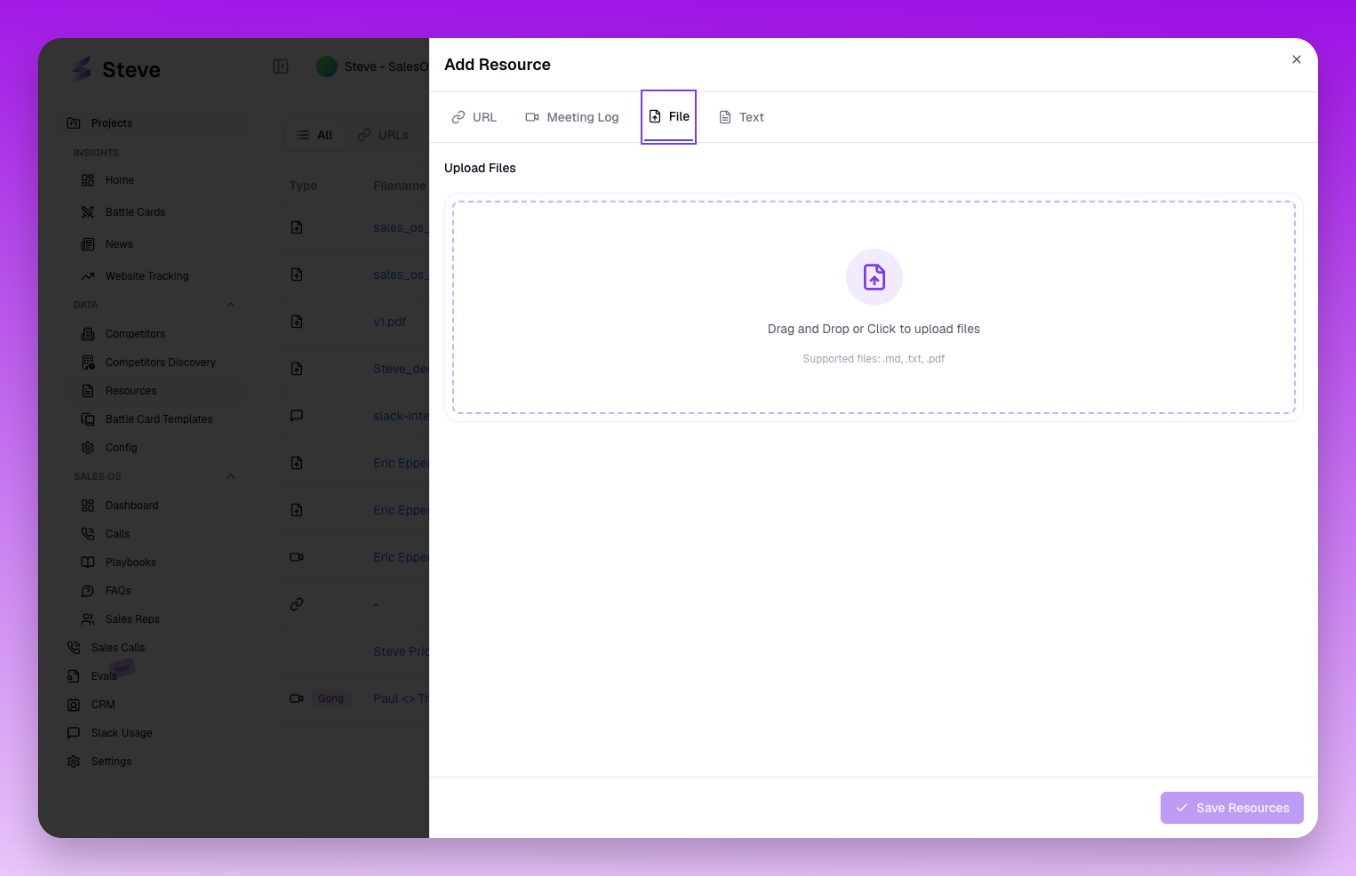Image resolution: width=1356 pixels, height=876 pixels.
Task: Select the Text tab
Action: (741, 117)
